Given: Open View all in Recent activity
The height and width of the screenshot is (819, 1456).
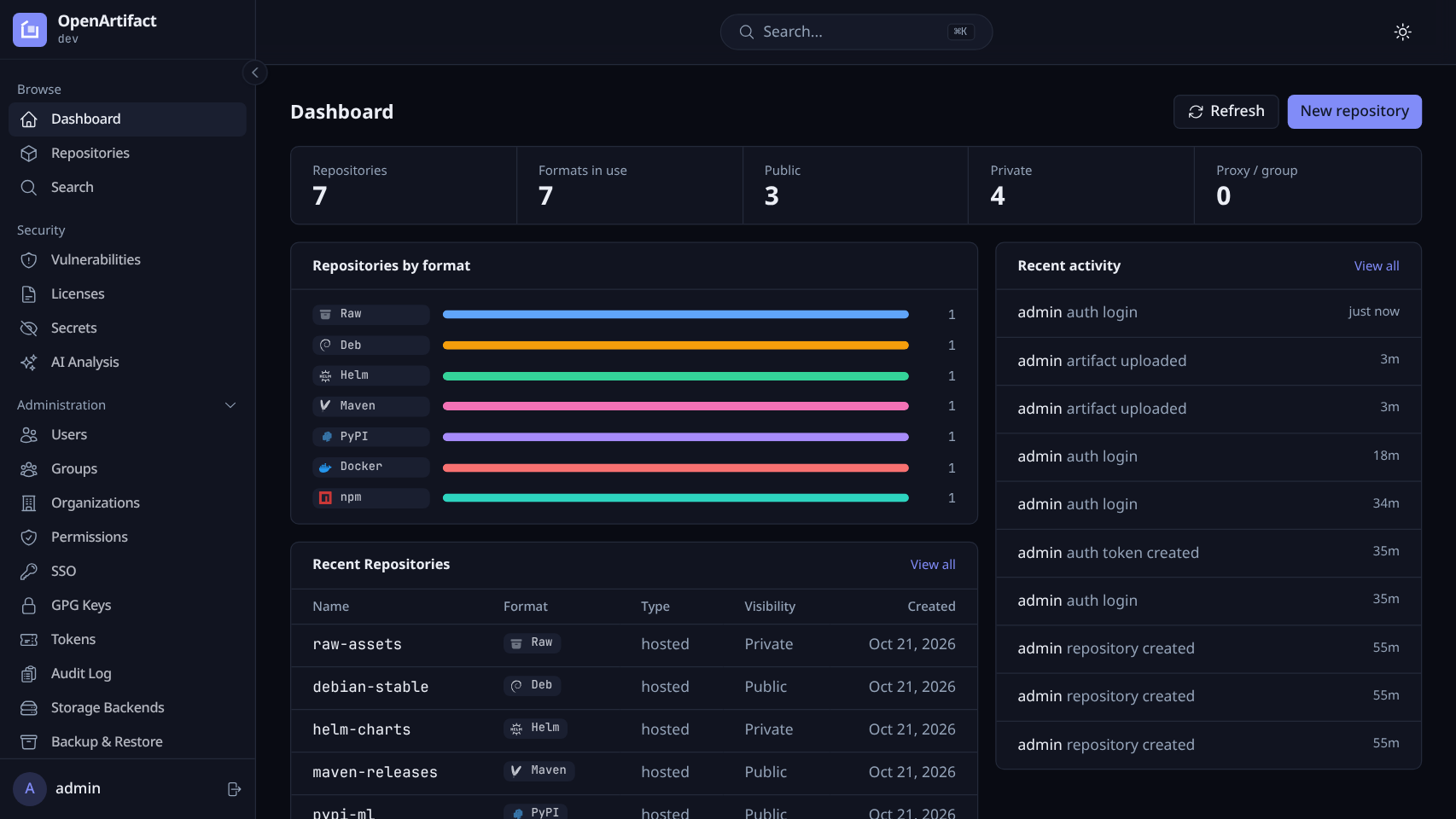Looking at the screenshot, I should coord(1377,266).
